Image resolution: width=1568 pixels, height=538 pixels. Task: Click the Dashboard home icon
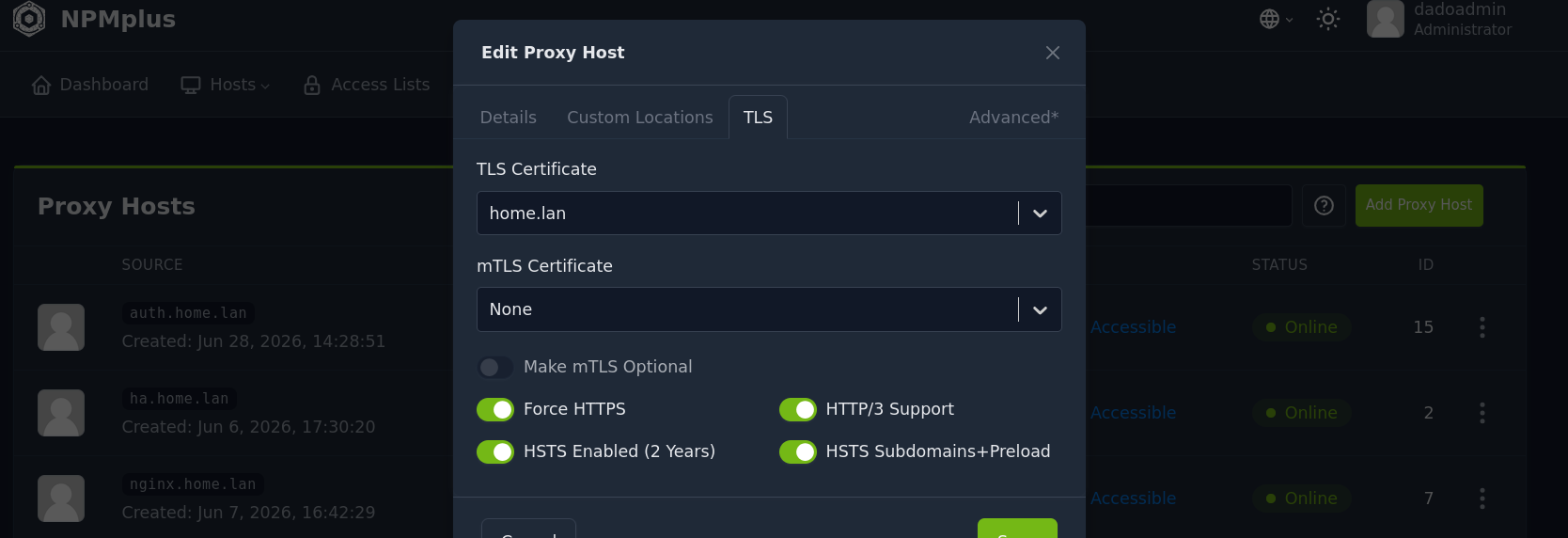[41, 86]
